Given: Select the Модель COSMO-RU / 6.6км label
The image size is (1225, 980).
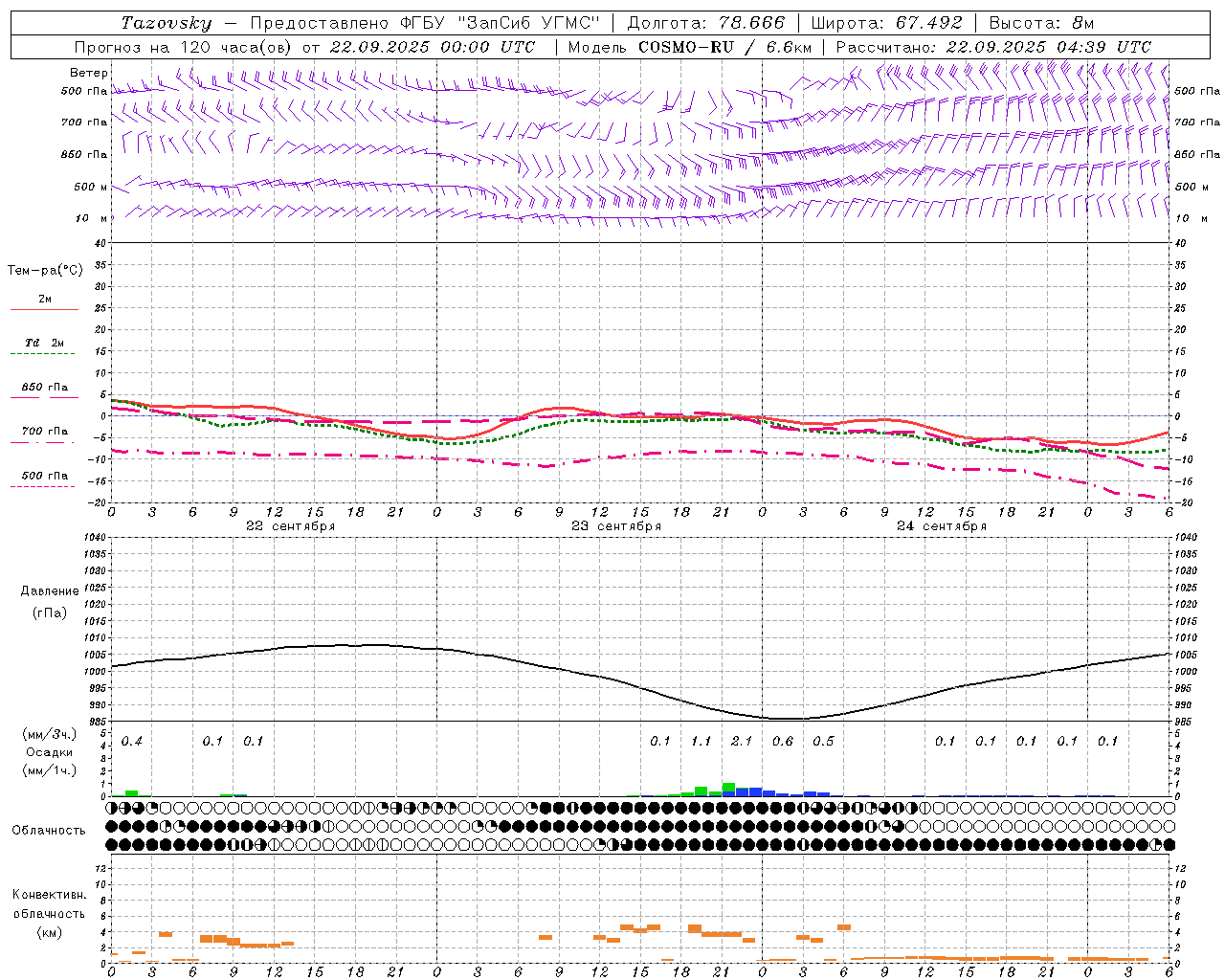Looking at the screenshot, I should pyautogui.click(x=690, y=47).
